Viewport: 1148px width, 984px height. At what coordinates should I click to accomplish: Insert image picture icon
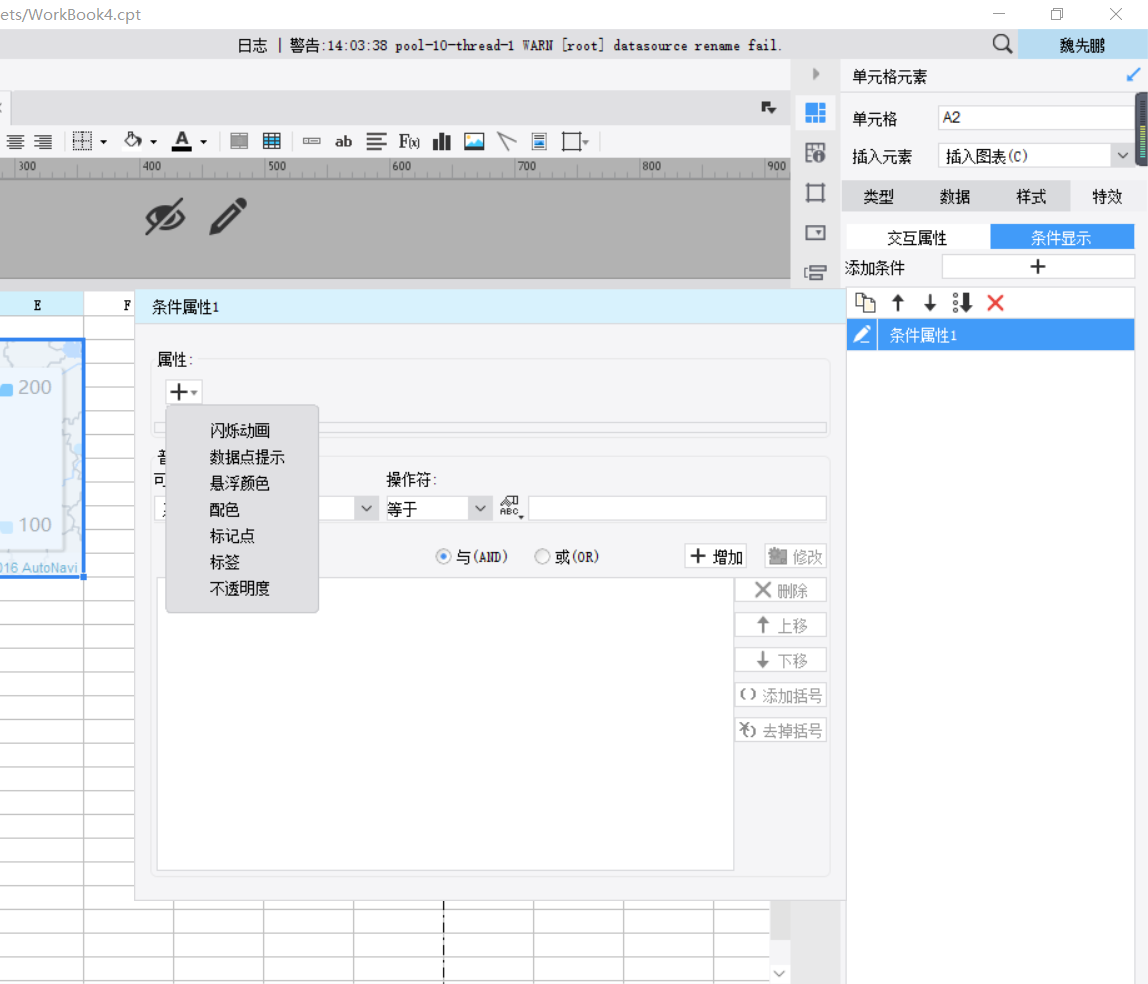click(x=474, y=141)
